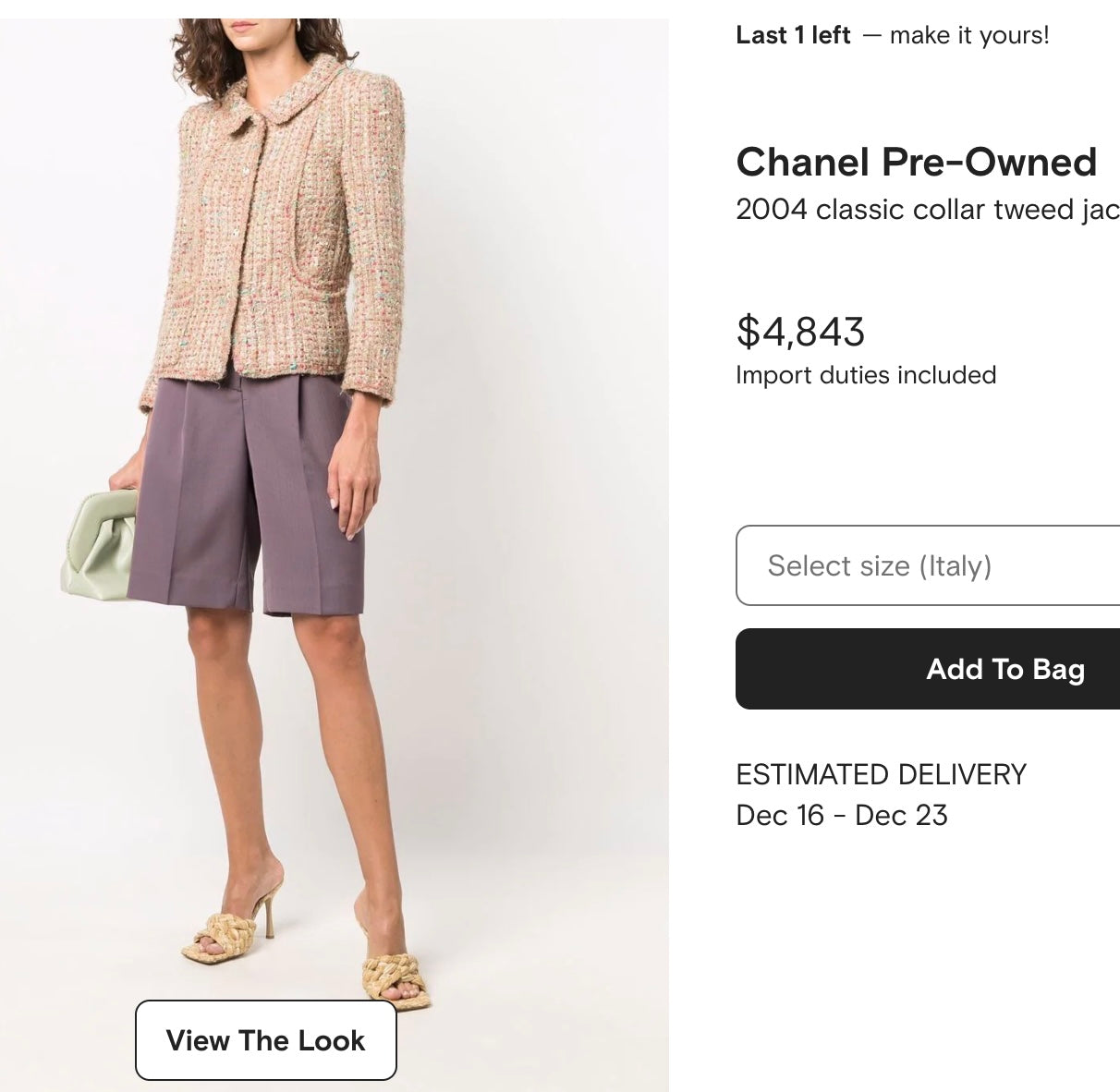
Task: Click the Dec 16 - Dec 23 delivery dates
Action: 842,815
